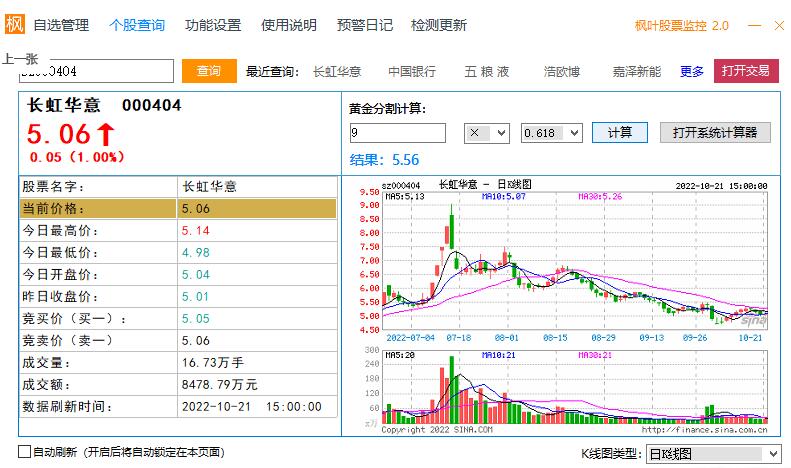The height and width of the screenshot is (468, 791).
Task: Click the orange 枫 app logo icon
Action: pyautogui.click(x=15, y=25)
